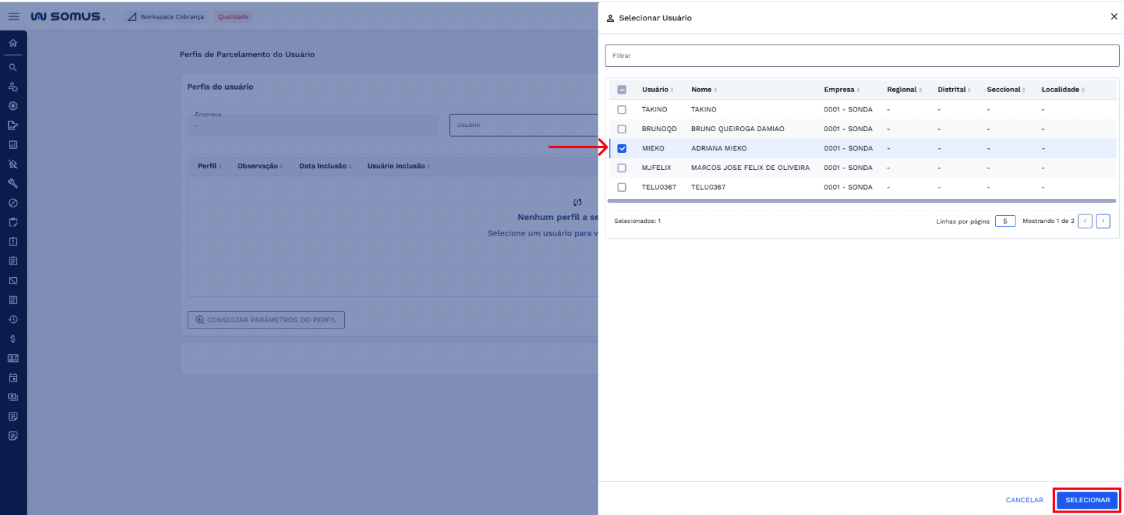Screen dimensions: 1124x515
Task: Select the ADRIANA MIEKO name cell
Action: pos(719,148)
